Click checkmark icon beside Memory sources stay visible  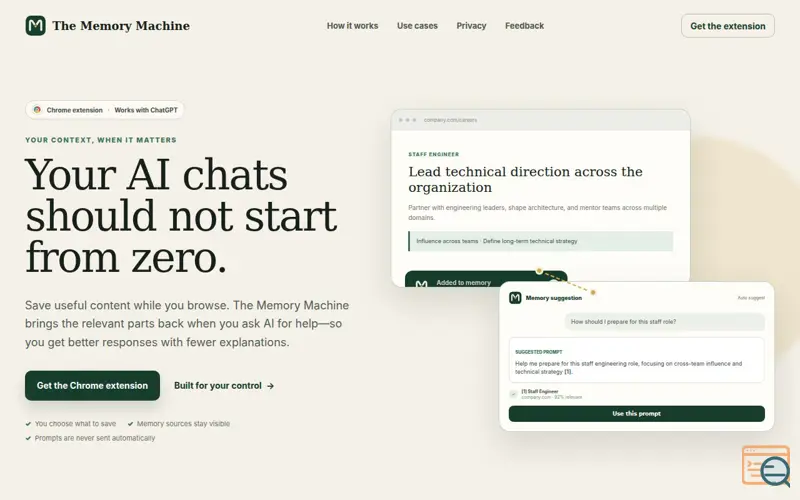pyautogui.click(x=131, y=424)
